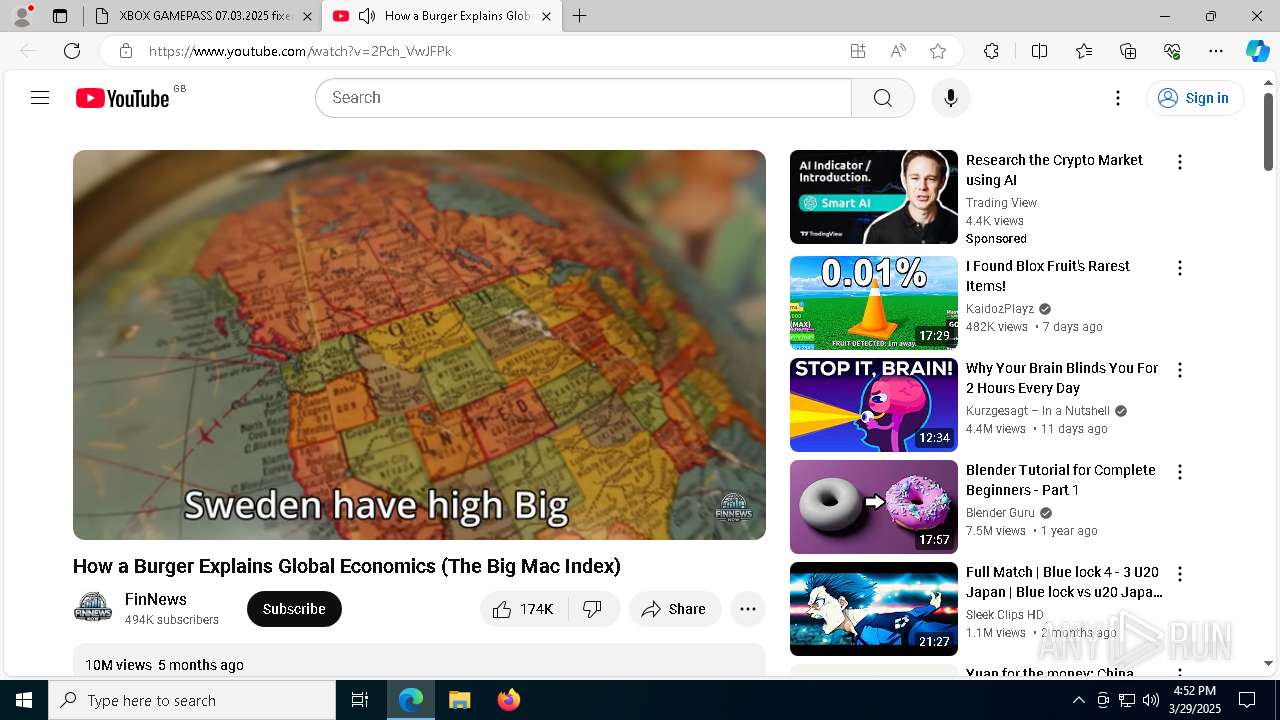Open the FinNews channel name link
This screenshot has height=720, width=1280.
pos(156,599)
